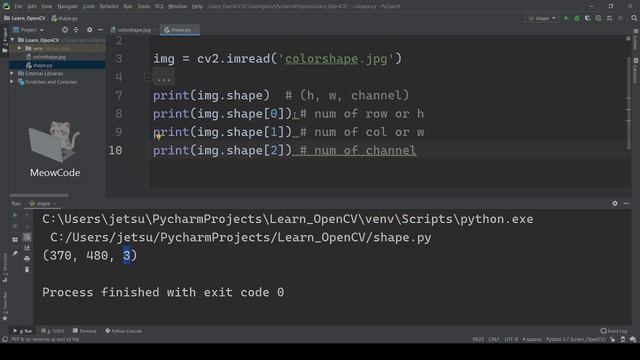
Task: Click the tool-window quick access icon at bottom-left
Action: click(x=5, y=340)
